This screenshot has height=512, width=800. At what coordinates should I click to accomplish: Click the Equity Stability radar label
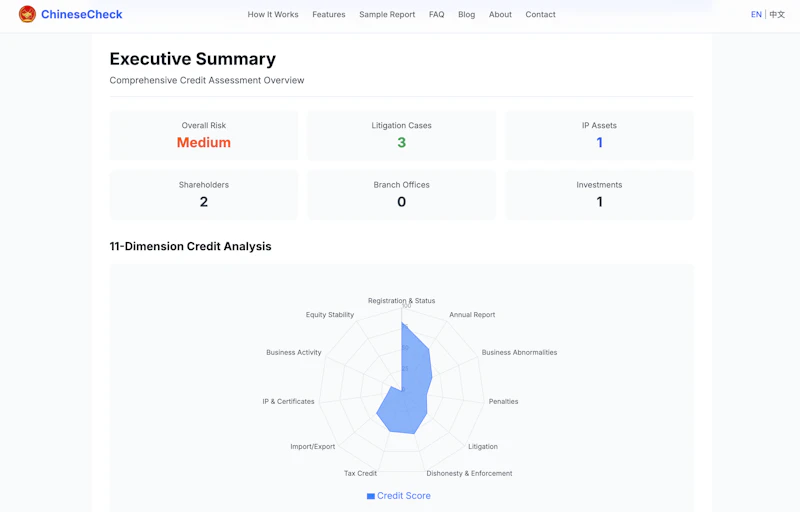coord(330,315)
